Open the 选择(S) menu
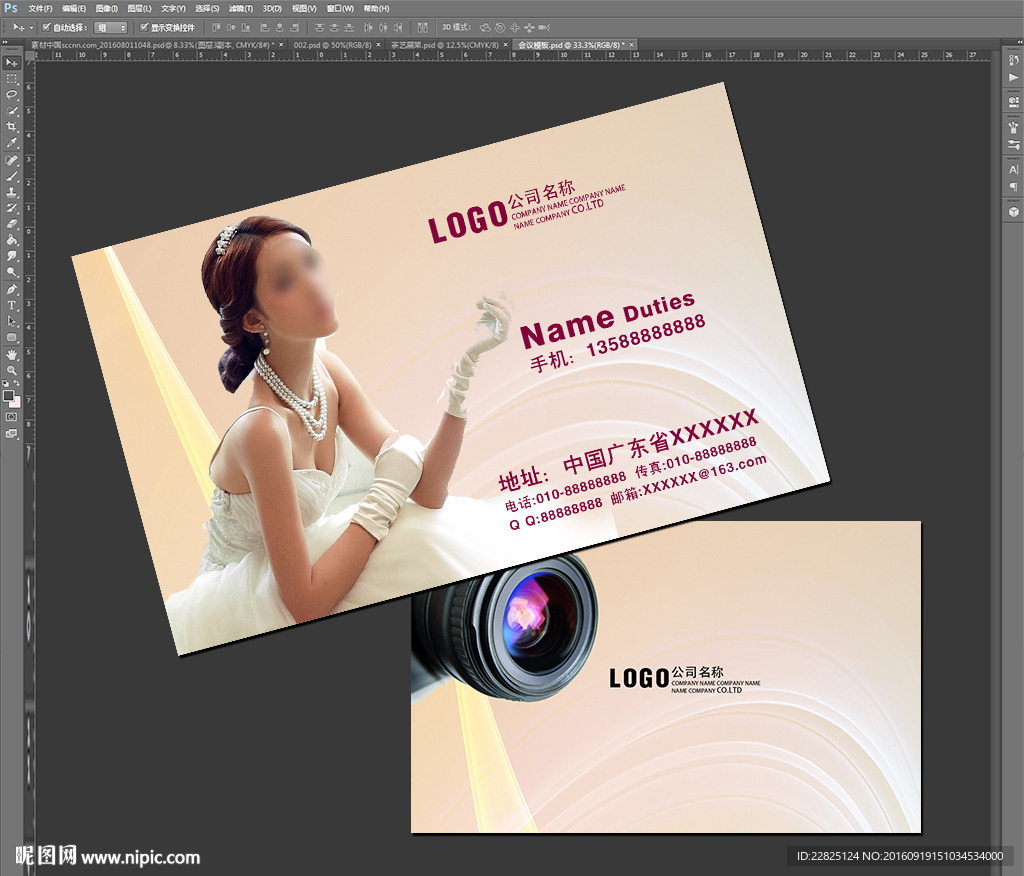Image resolution: width=1024 pixels, height=876 pixels. pyautogui.click(x=207, y=8)
